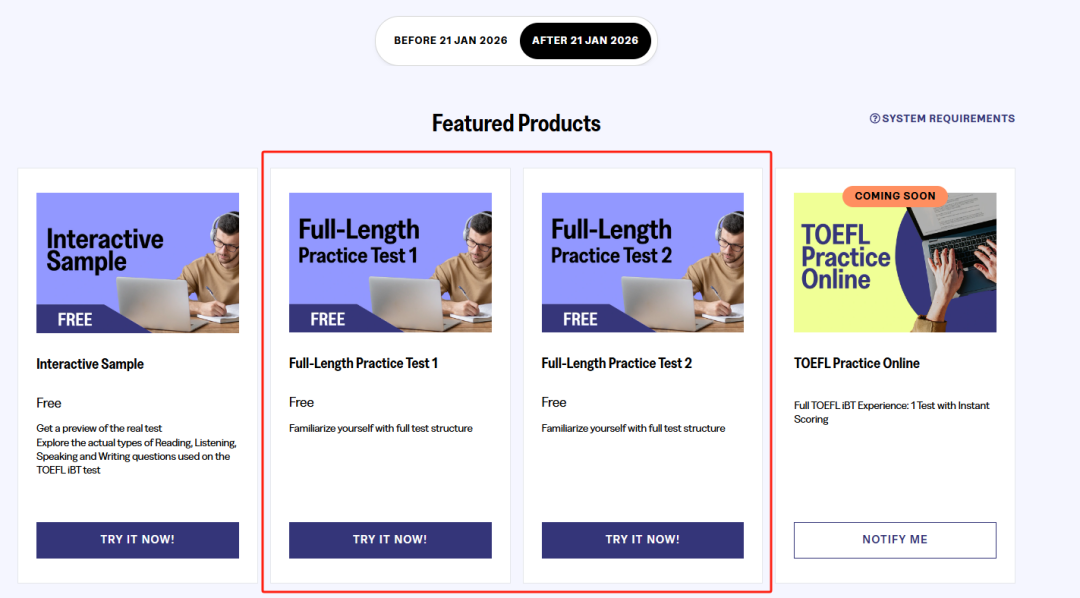The height and width of the screenshot is (598, 1080).
Task: Select the AFTER 21 JAN 2026 toggle
Action: pos(585,41)
